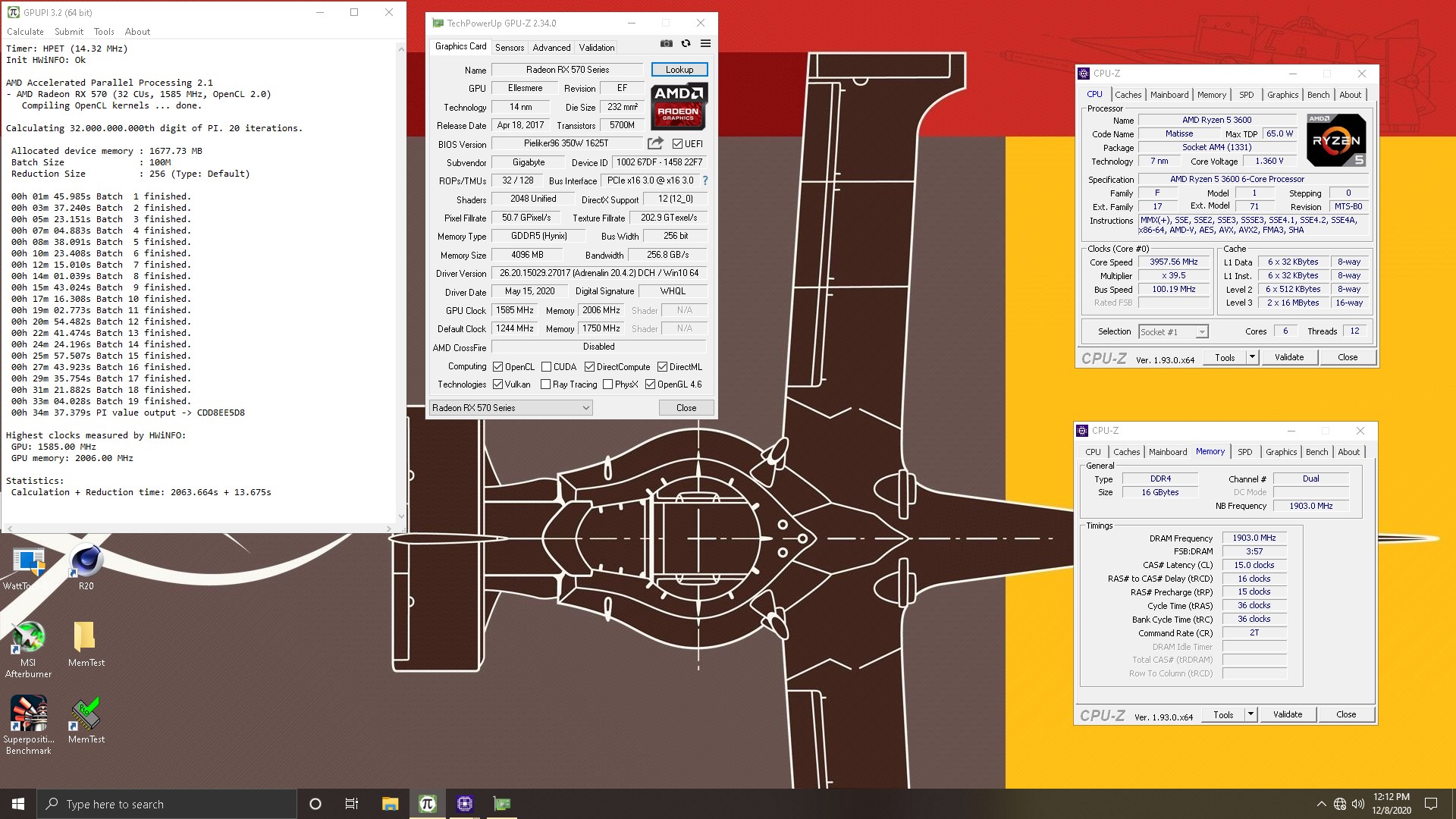Click Close in lower CPU-Z window
1456x819 pixels.
pyautogui.click(x=1346, y=714)
